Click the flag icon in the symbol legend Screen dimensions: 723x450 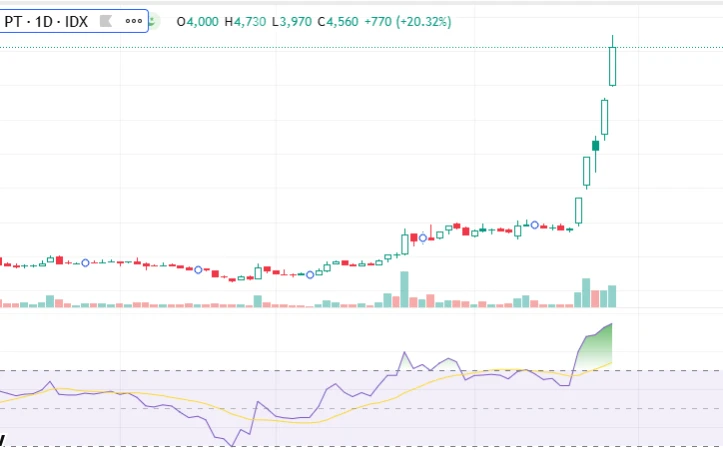coord(103,21)
